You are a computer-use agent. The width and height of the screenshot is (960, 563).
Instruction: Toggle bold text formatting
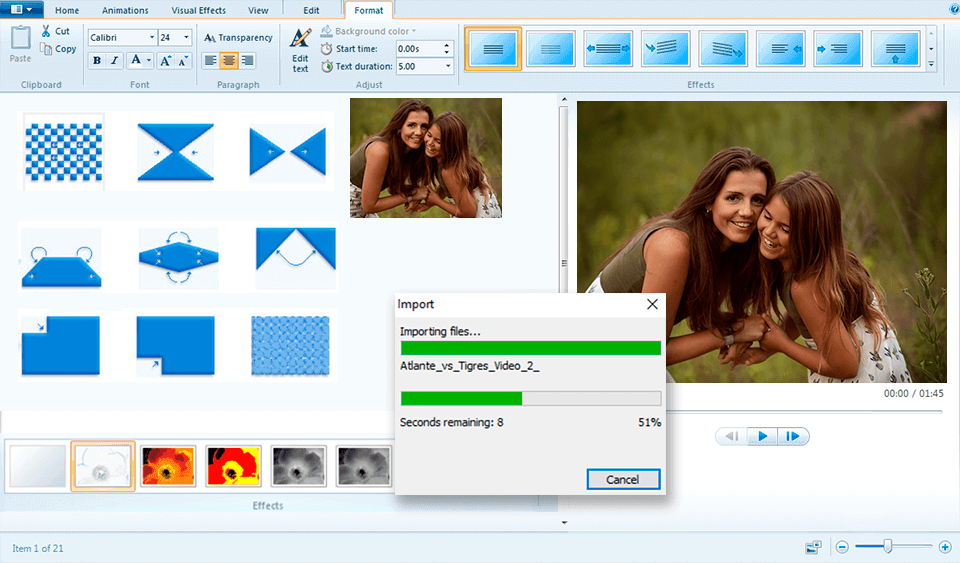pos(97,61)
